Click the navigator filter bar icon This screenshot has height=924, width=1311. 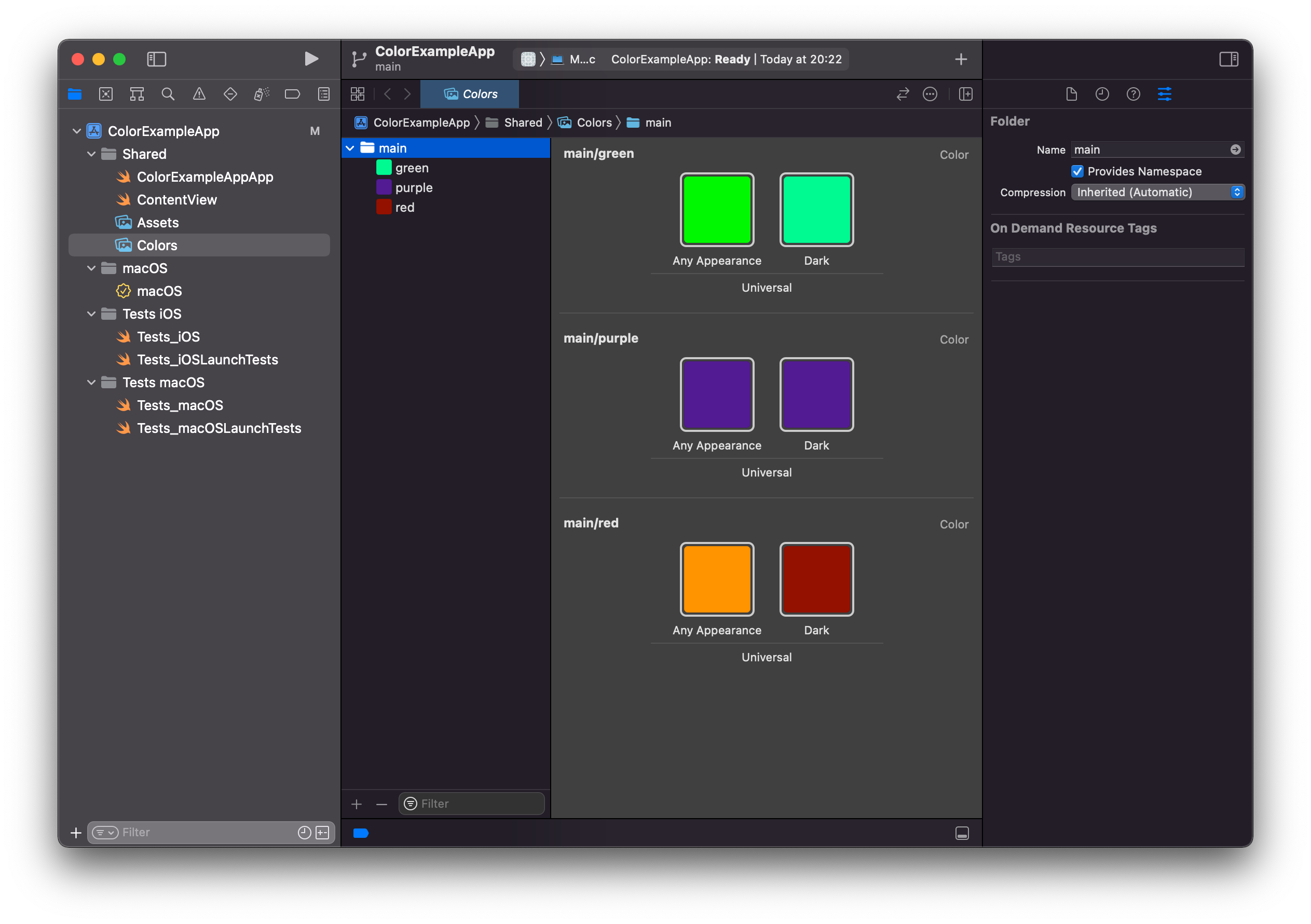pyautogui.click(x=103, y=832)
